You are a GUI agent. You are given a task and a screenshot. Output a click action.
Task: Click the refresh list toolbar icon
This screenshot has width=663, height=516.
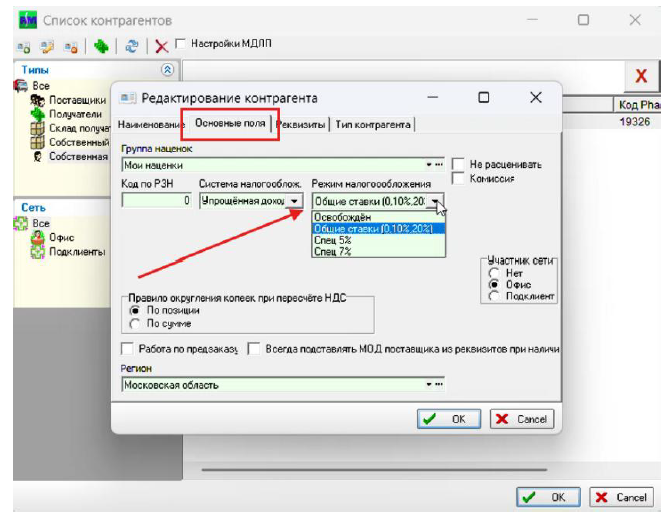[x=130, y=45]
